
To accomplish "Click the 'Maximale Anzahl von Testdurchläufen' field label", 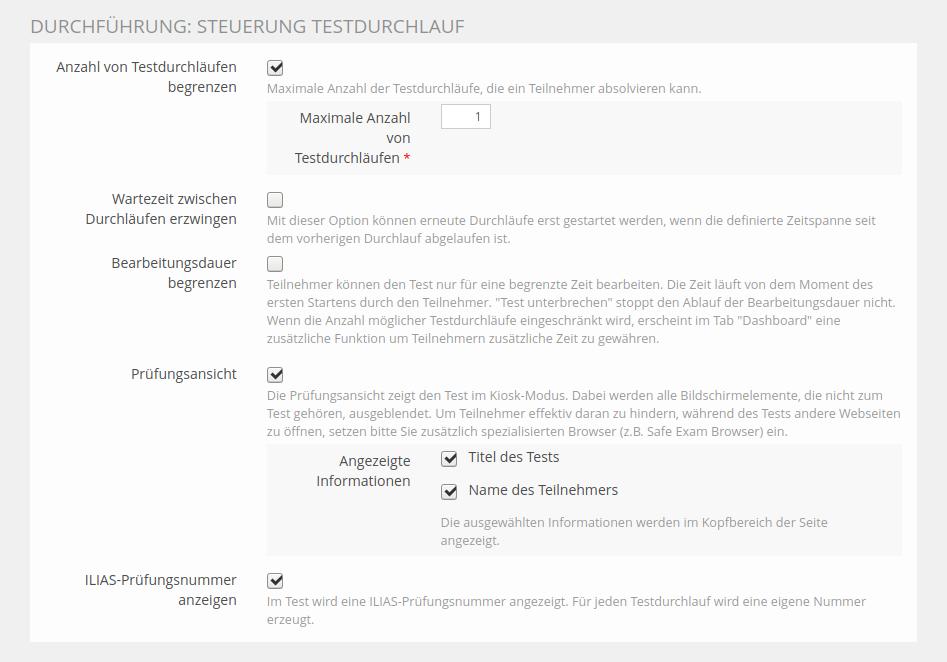I will click(x=354, y=138).
